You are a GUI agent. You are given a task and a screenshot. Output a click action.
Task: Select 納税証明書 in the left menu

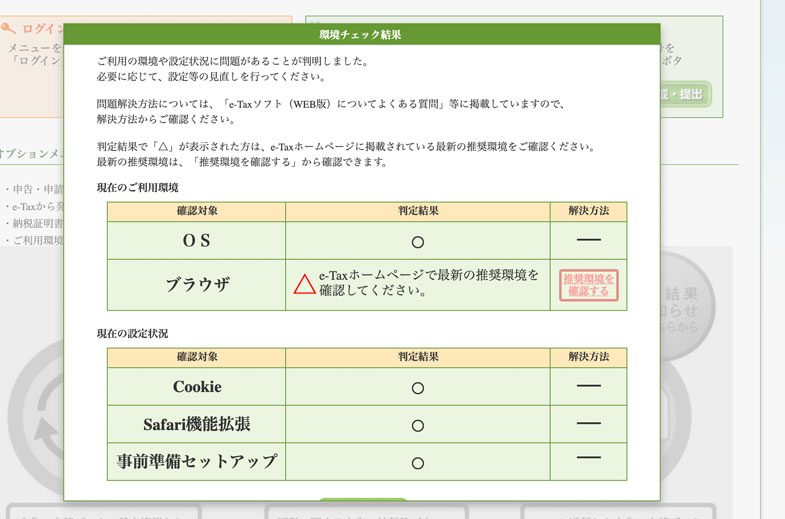[x=35, y=223]
